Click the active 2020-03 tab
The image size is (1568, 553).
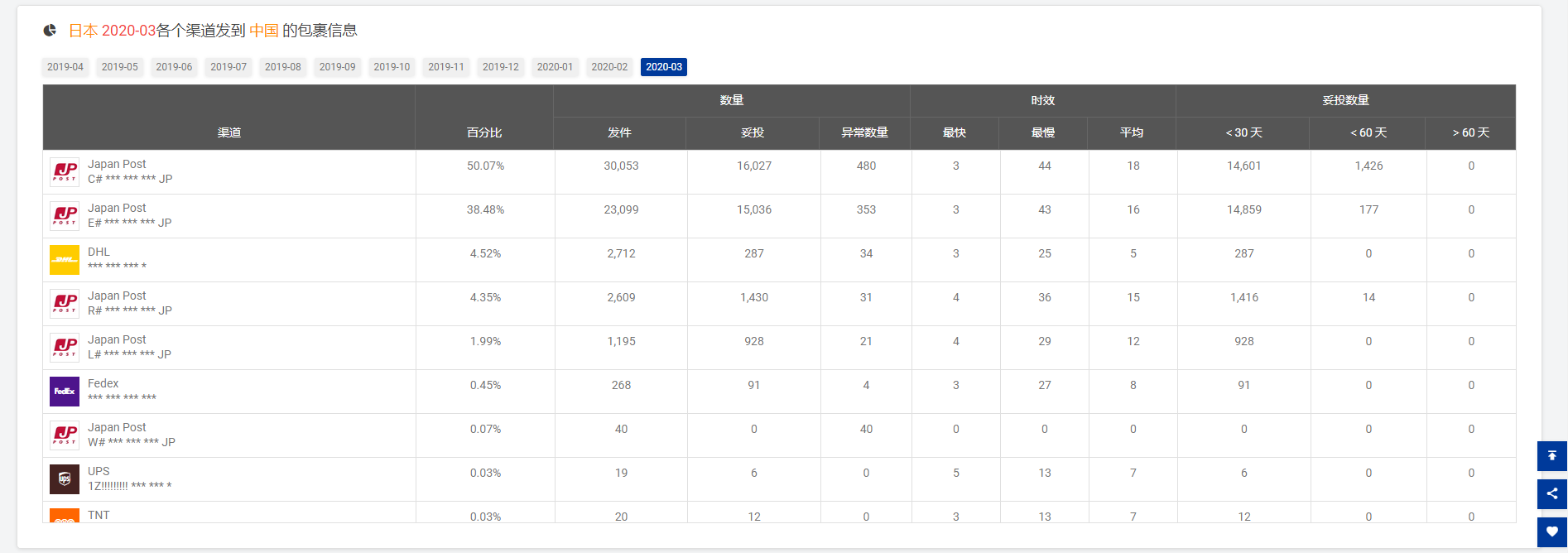tap(664, 67)
